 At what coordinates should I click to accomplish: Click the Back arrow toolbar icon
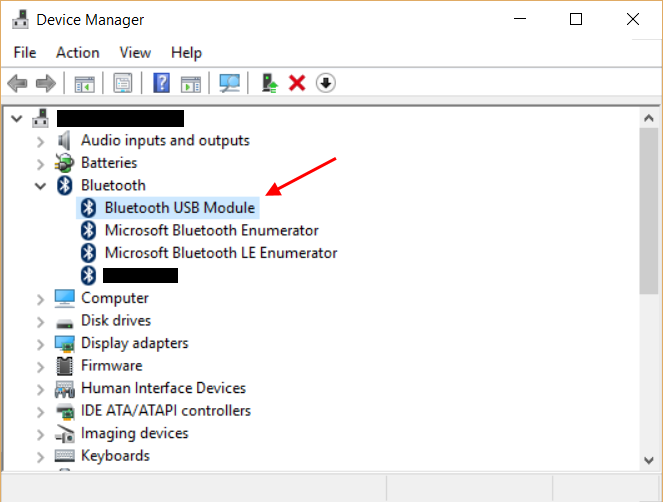coord(17,83)
